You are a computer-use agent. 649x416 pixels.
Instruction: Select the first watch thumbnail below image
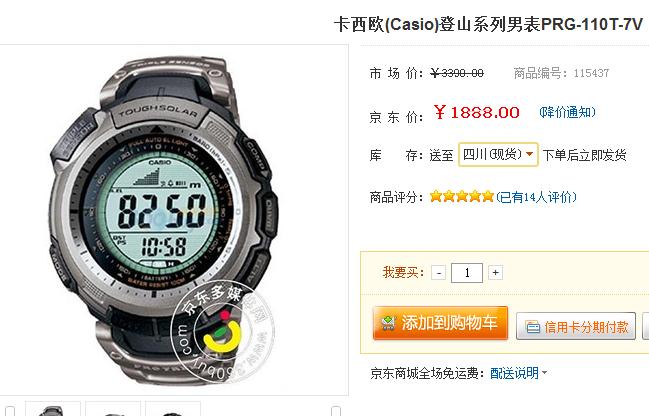(53, 409)
